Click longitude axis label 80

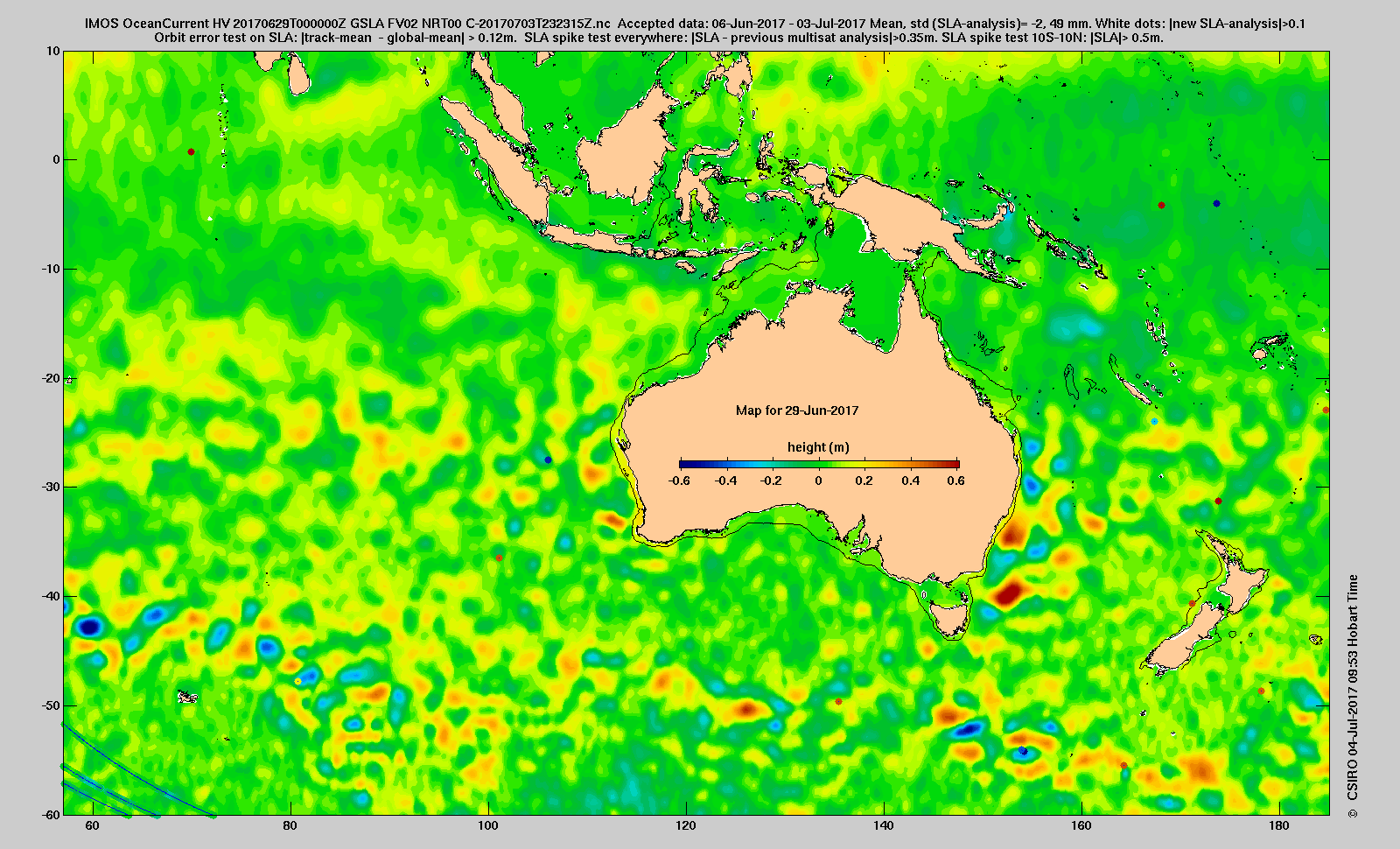tap(290, 826)
